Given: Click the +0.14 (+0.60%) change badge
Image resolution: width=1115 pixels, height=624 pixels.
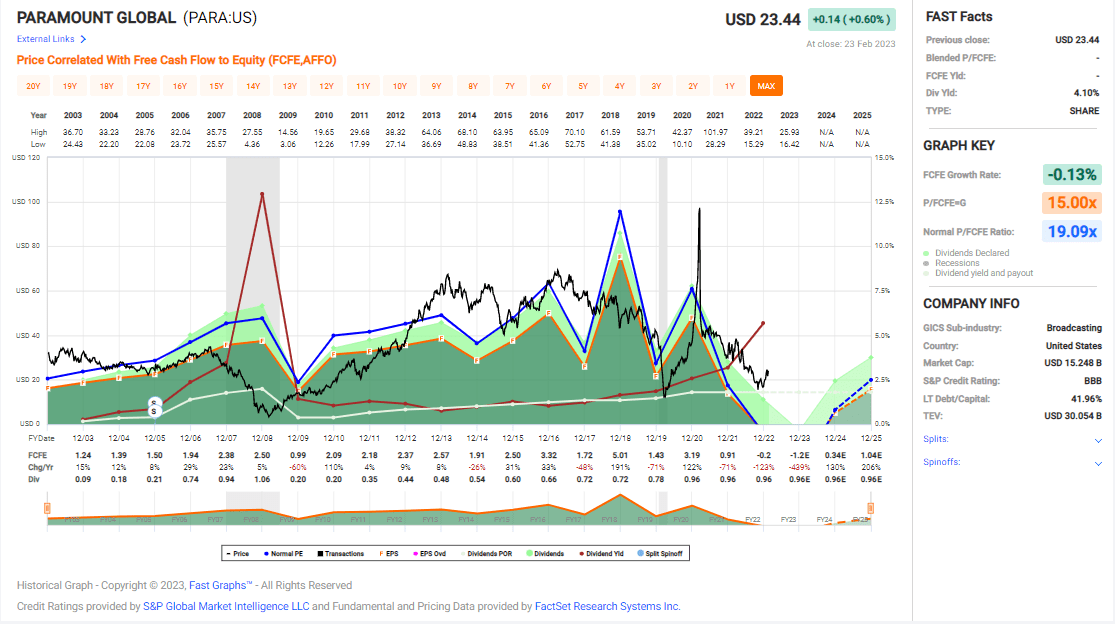Looking at the screenshot, I should point(851,19).
